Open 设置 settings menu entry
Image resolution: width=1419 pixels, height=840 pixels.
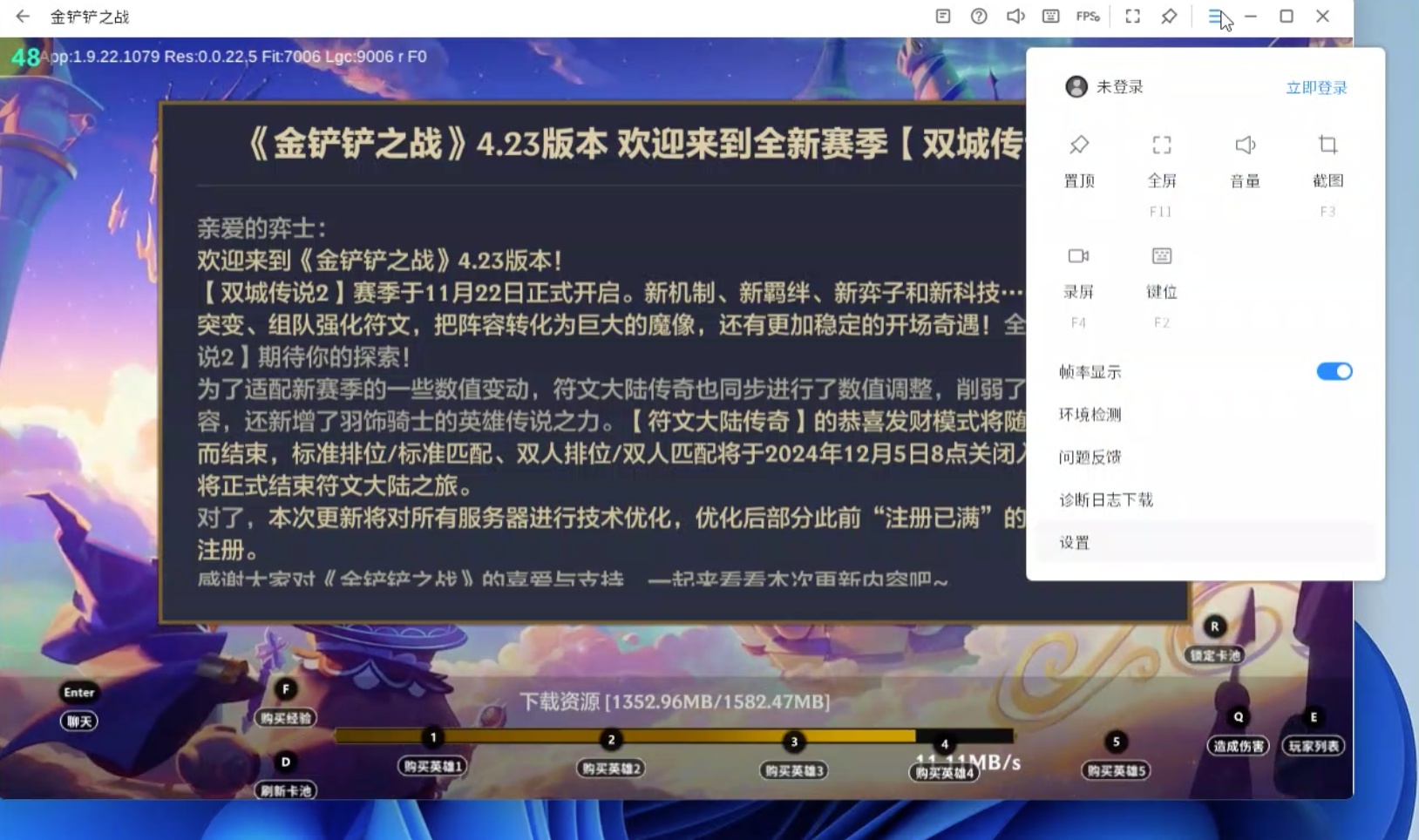(1205, 542)
